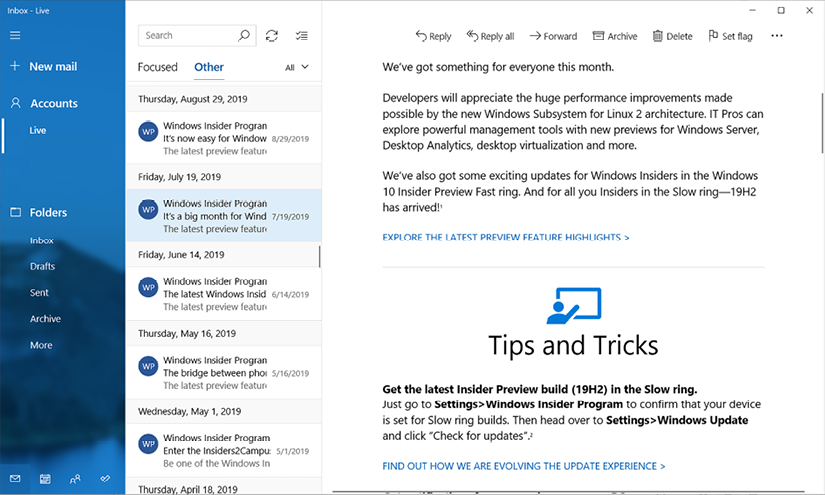Click the Thursday, August 29, 2019 header

(224, 99)
